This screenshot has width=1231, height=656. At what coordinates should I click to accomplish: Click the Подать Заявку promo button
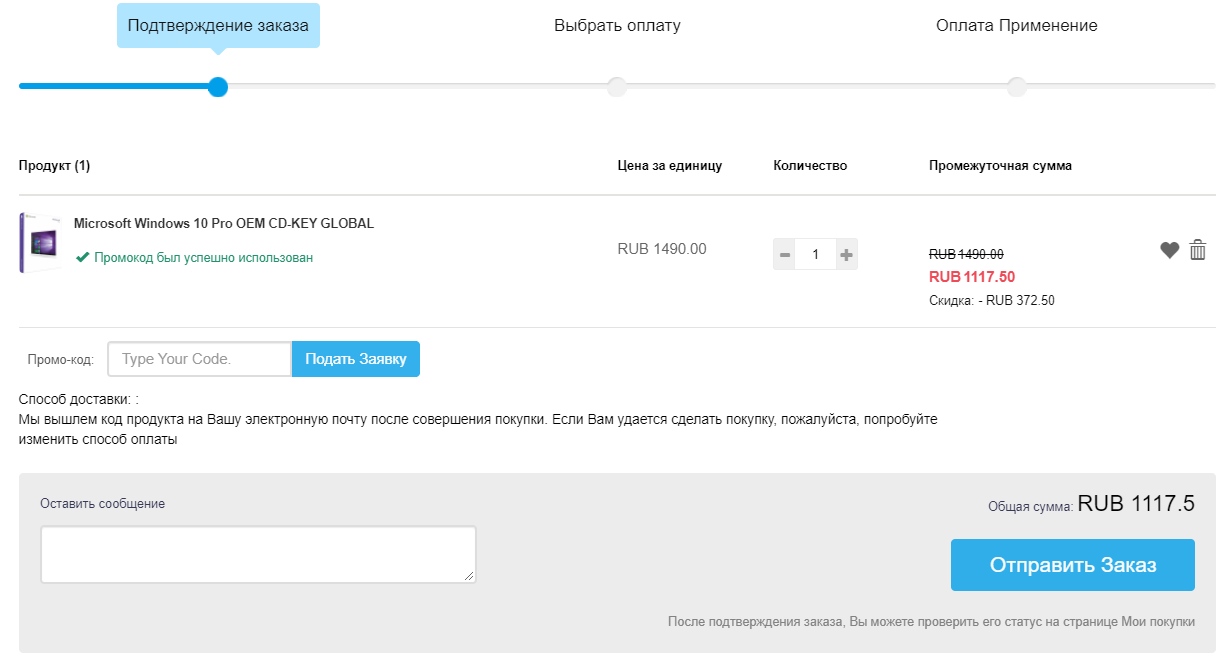point(356,359)
